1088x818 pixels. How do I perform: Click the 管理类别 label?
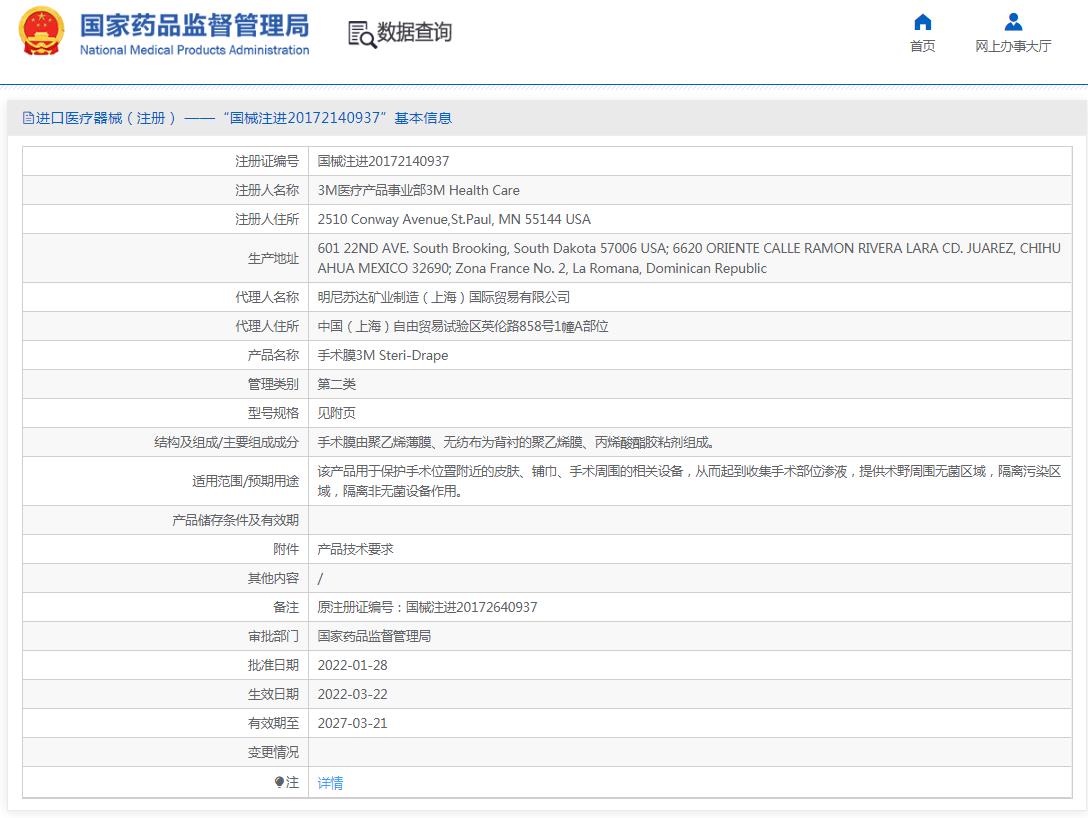[x=273, y=384]
